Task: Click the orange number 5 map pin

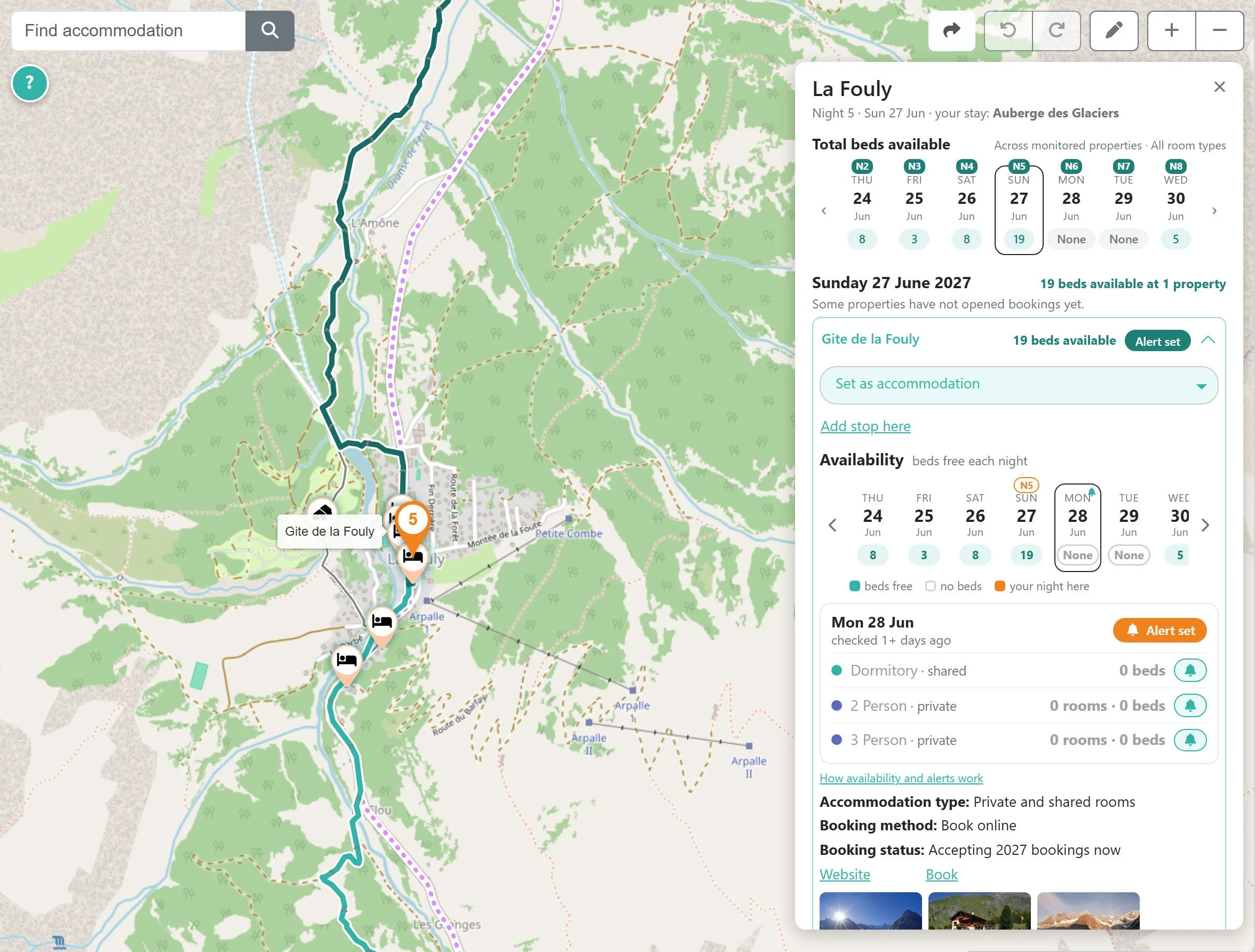Action: (412, 521)
